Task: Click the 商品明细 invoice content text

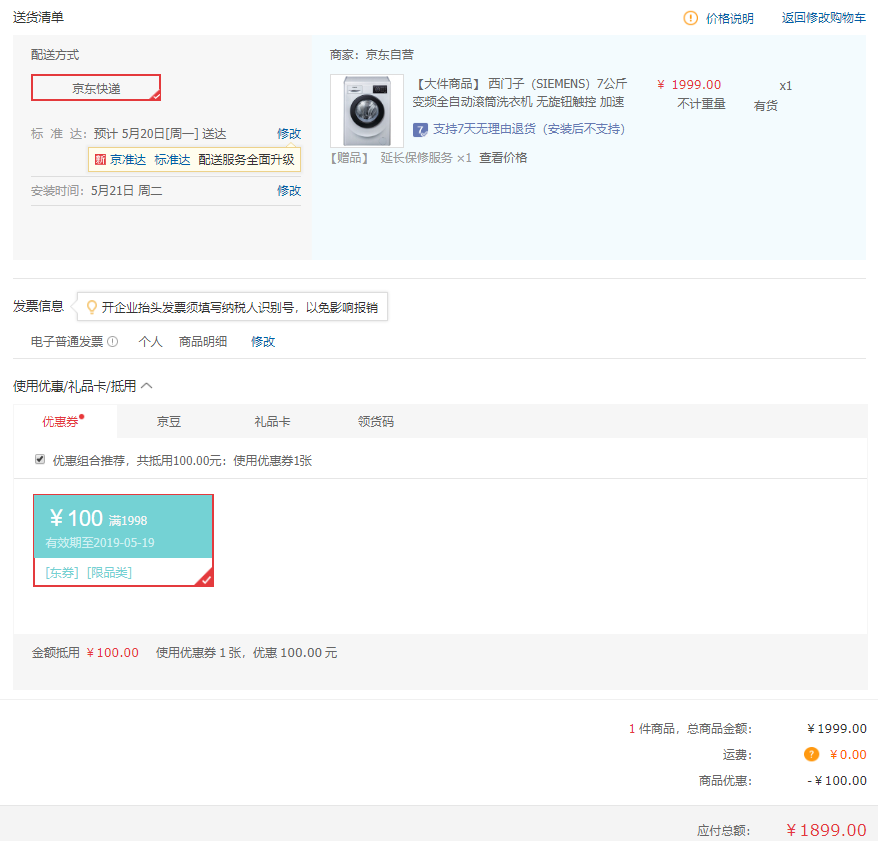Action: [x=203, y=342]
